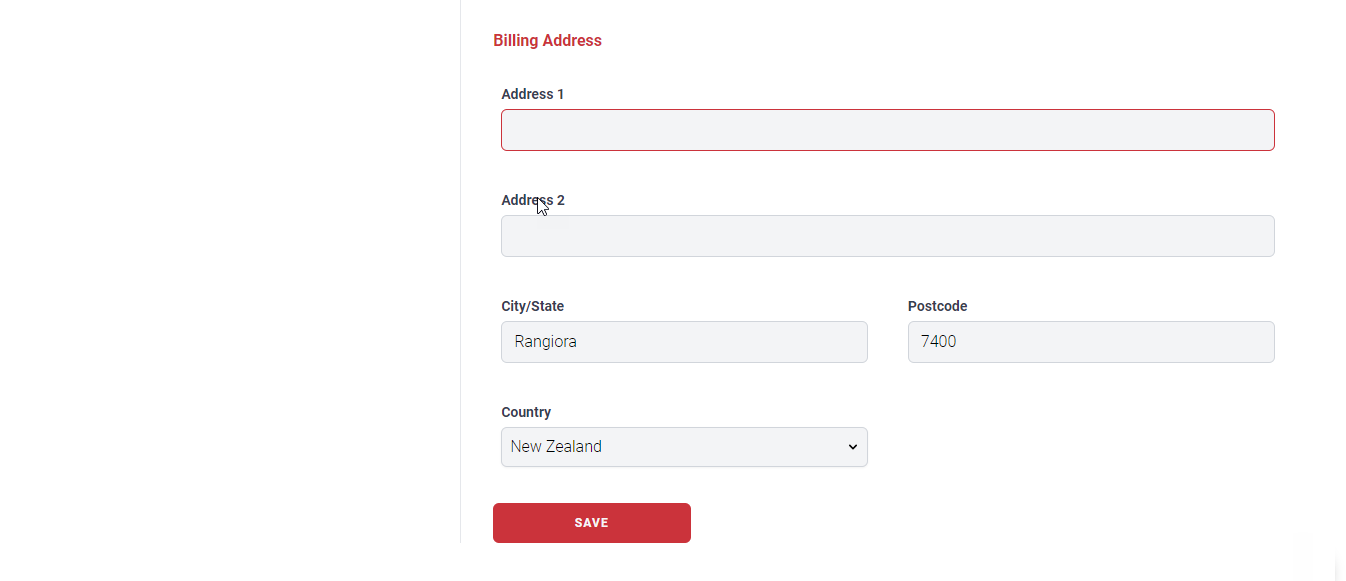This screenshot has width=1346, height=581.
Task: Click on the Rangiora text value
Action: click(x=545, y=342)
